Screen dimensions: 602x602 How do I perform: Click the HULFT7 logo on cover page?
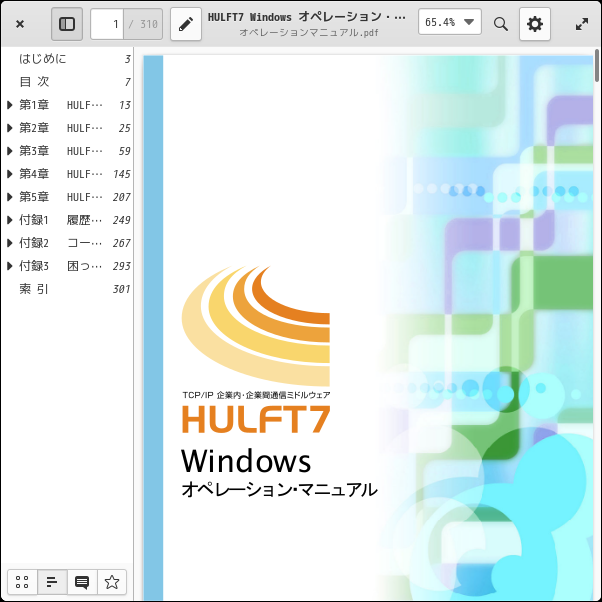click(x=256, y=419)
